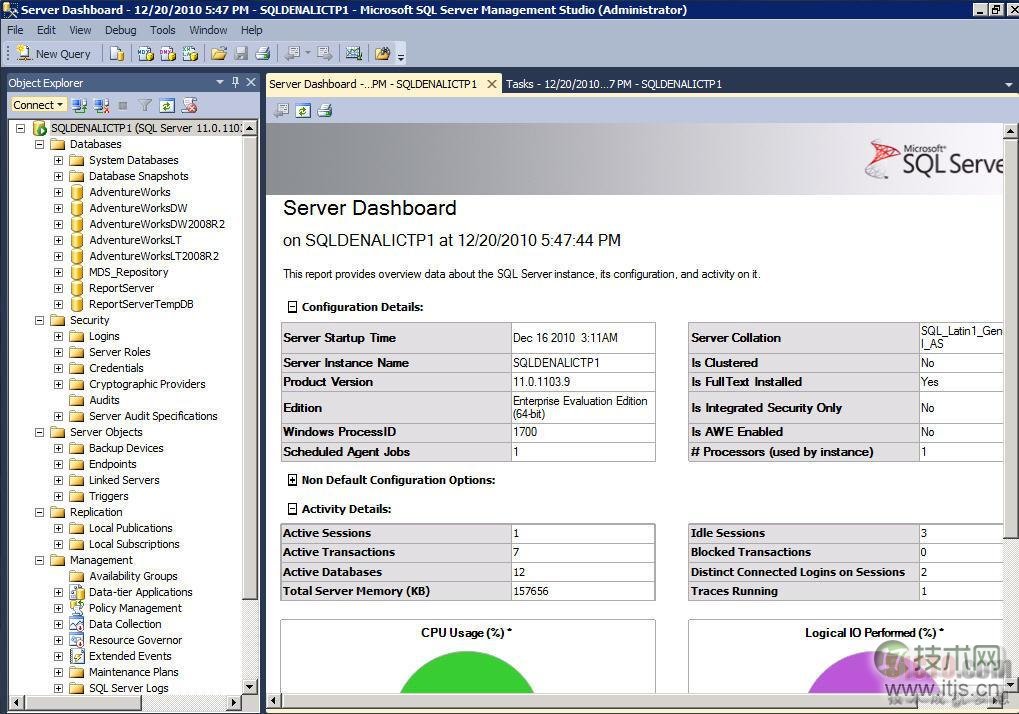Image resolution: width=1019 pixels, height=714 pixels.
Task: Click the Navigate Forward toolbar icon
Action: pos(325,54)
